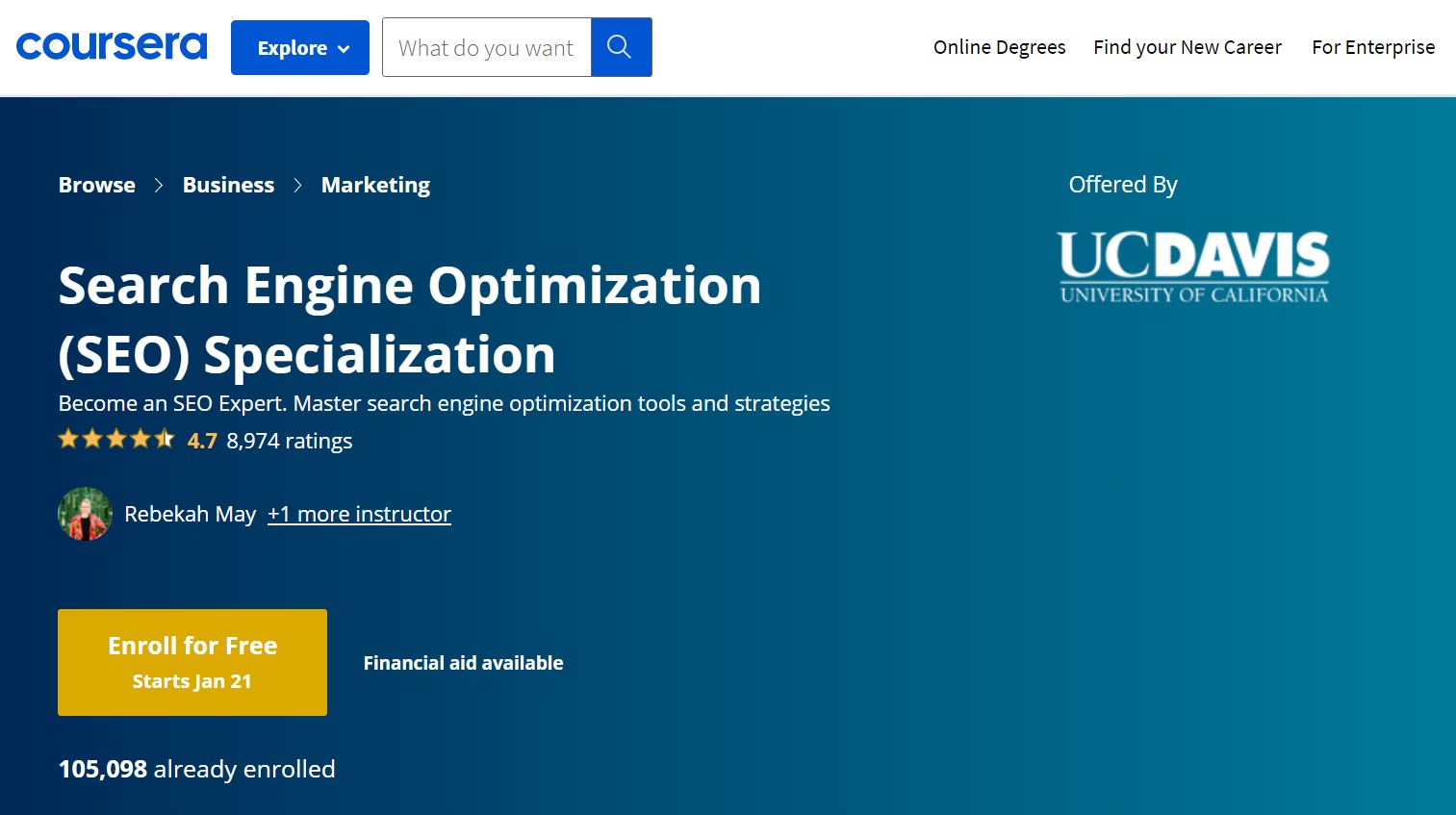
Task: Click the 4.7 rating score
Action: tap(202, 440)
